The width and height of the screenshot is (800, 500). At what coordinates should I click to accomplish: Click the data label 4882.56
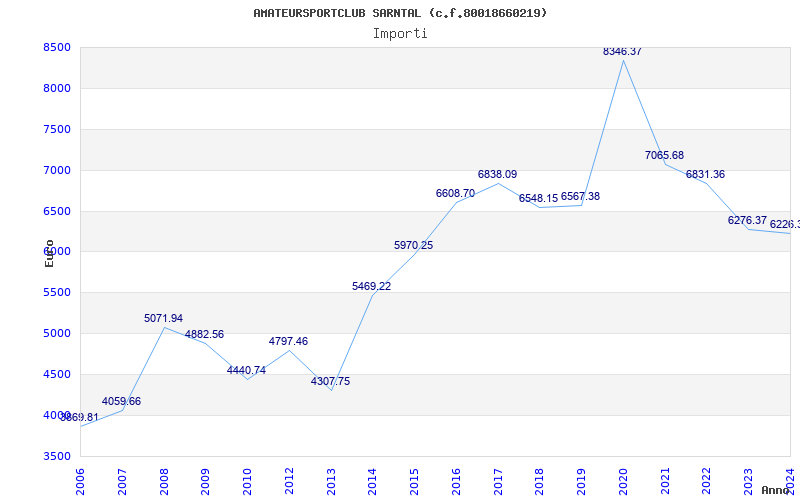[204, 335]
